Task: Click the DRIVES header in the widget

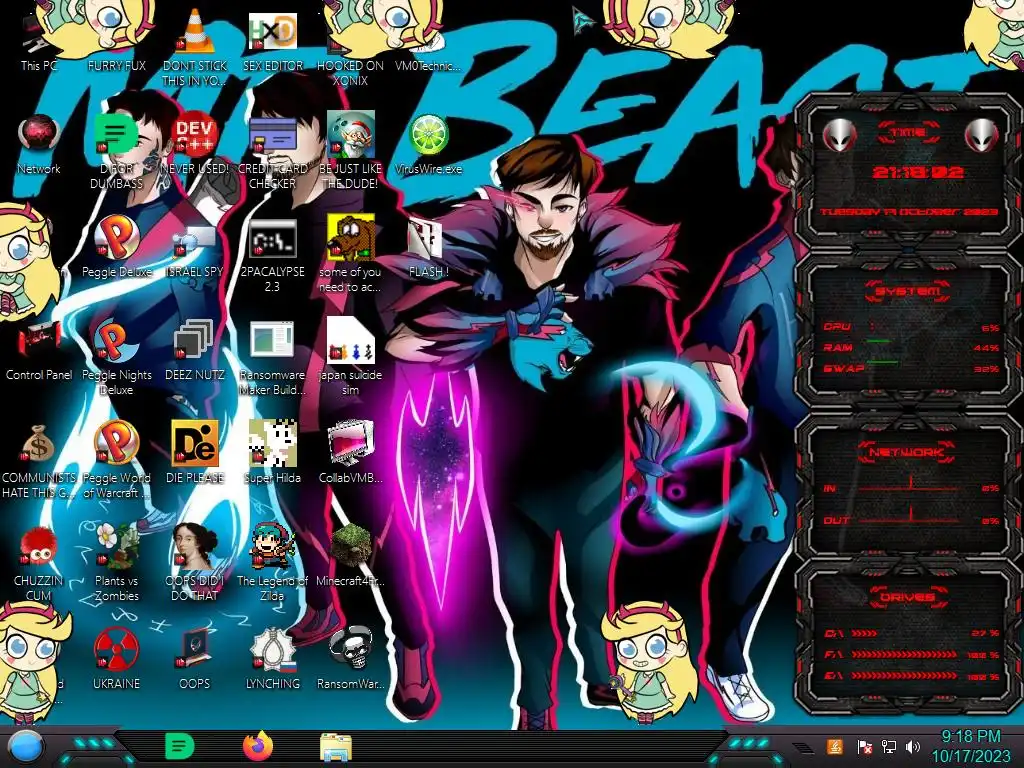Action: (x=906, y=597)
